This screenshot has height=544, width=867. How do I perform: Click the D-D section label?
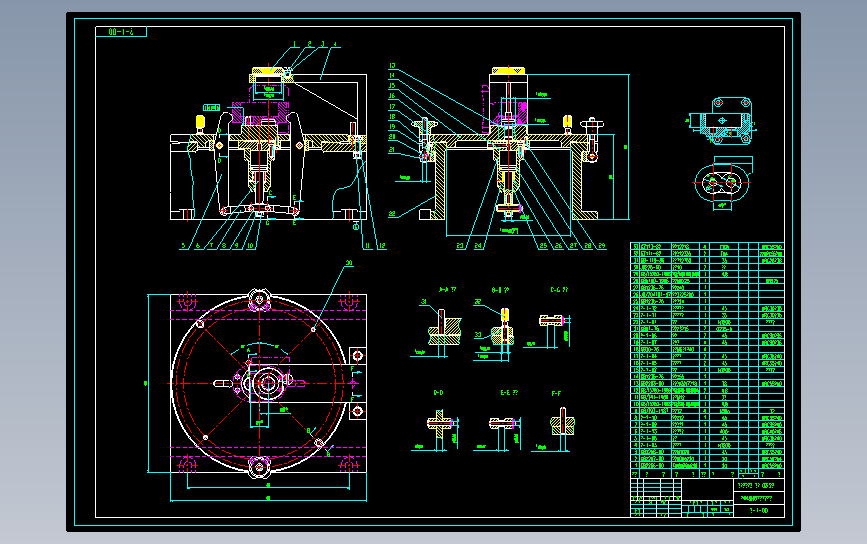438,393
